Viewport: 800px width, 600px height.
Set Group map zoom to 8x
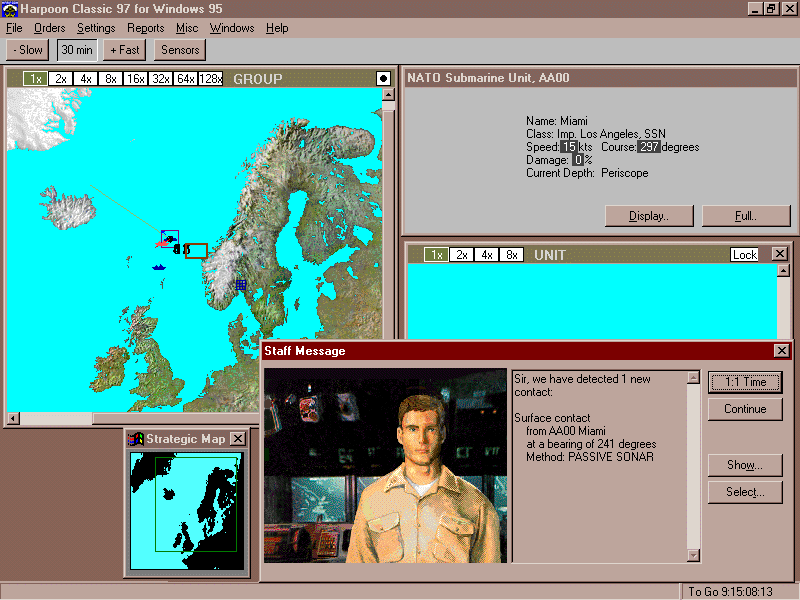point(110,79)
